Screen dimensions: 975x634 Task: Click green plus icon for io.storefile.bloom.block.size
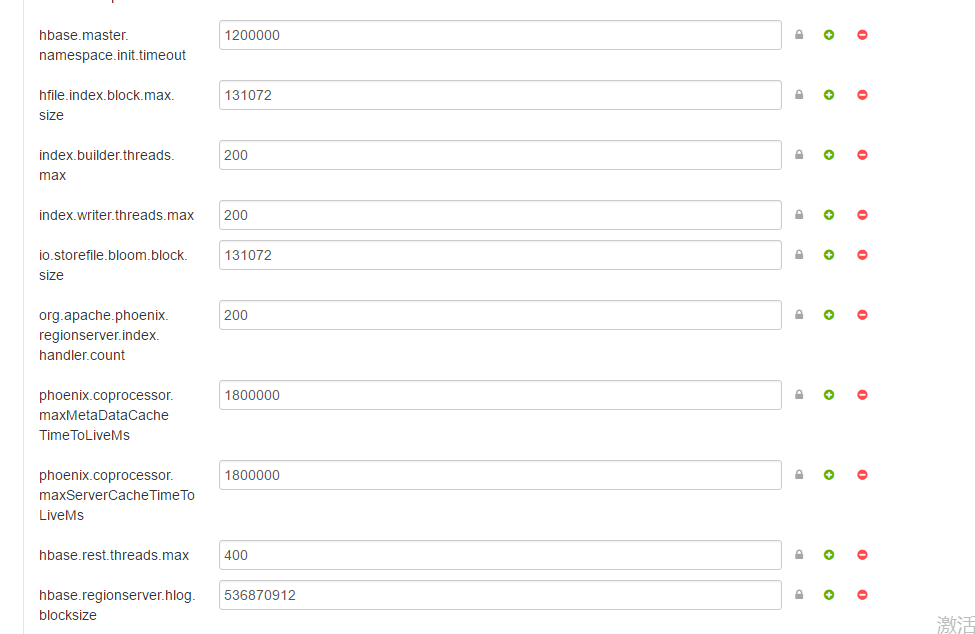(829, 255)
